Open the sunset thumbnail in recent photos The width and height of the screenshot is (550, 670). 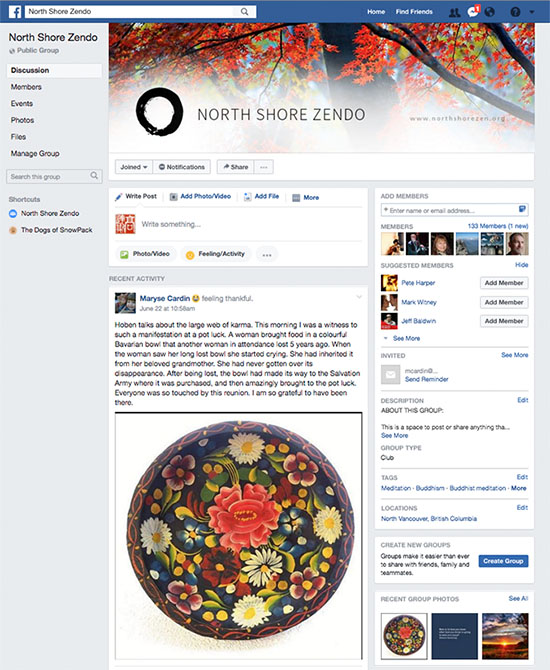pos(505,636)
